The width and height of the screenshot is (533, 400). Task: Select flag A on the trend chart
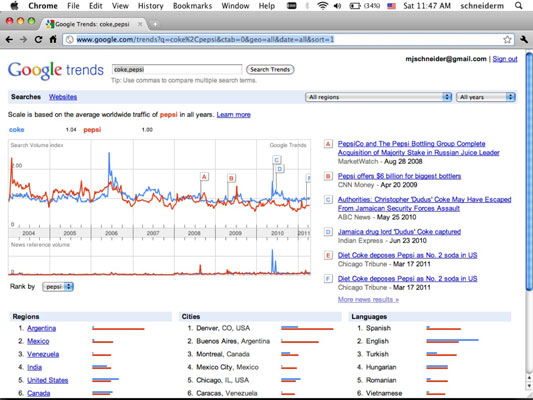pyautogui.click(x=204, y=177)
